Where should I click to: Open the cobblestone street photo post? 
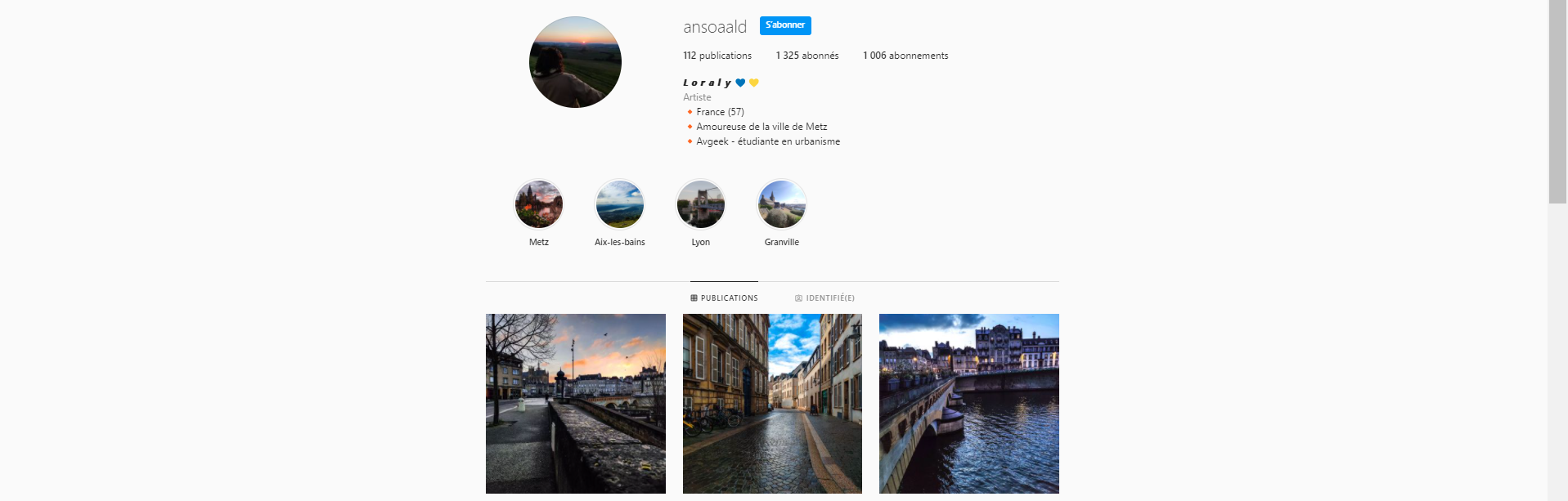coord(772,404)
